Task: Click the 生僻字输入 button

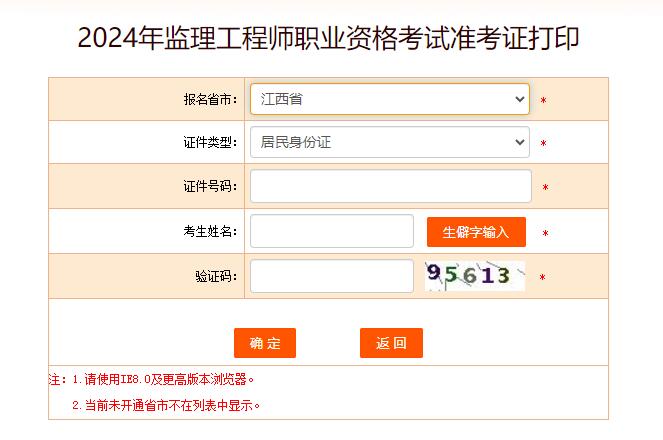Action: click(476, 232)
